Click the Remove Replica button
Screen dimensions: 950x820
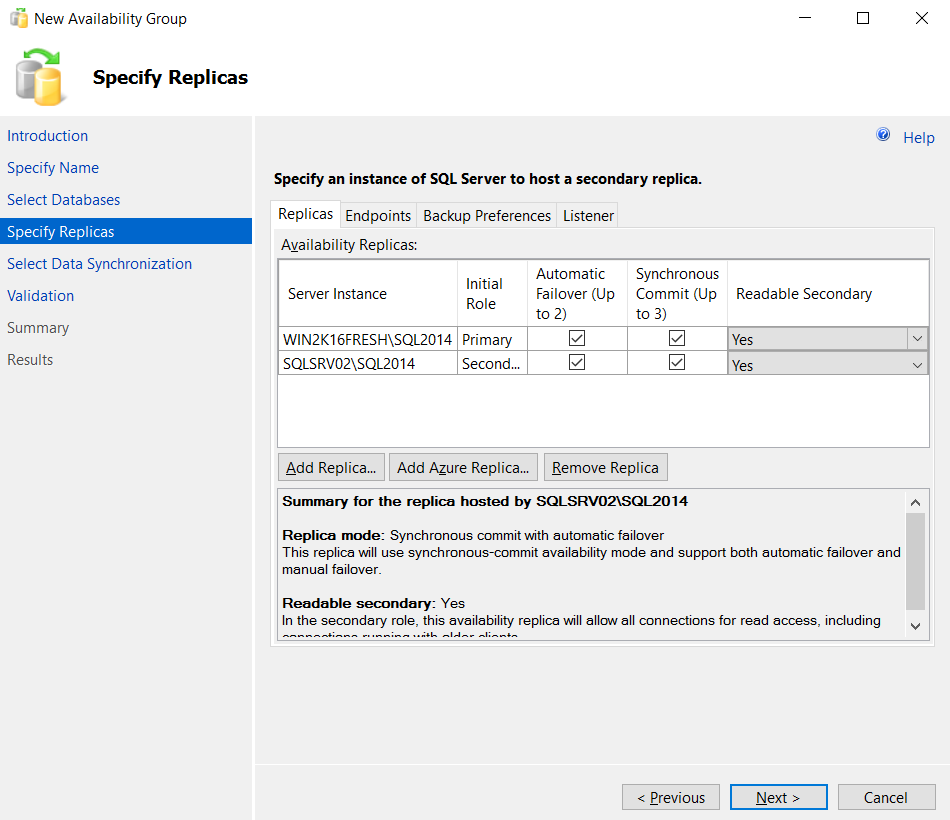coord(605,467)
